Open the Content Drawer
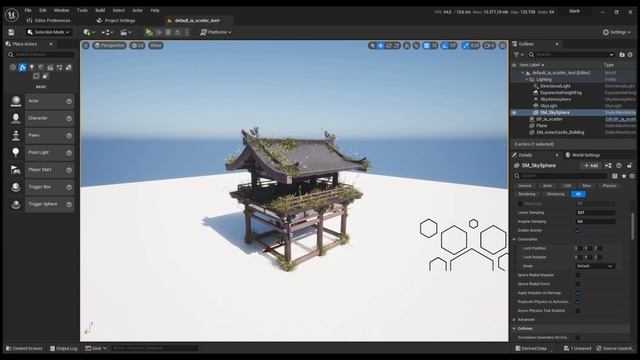The height and width of the screenshot is (360, 640). point(24,349)
